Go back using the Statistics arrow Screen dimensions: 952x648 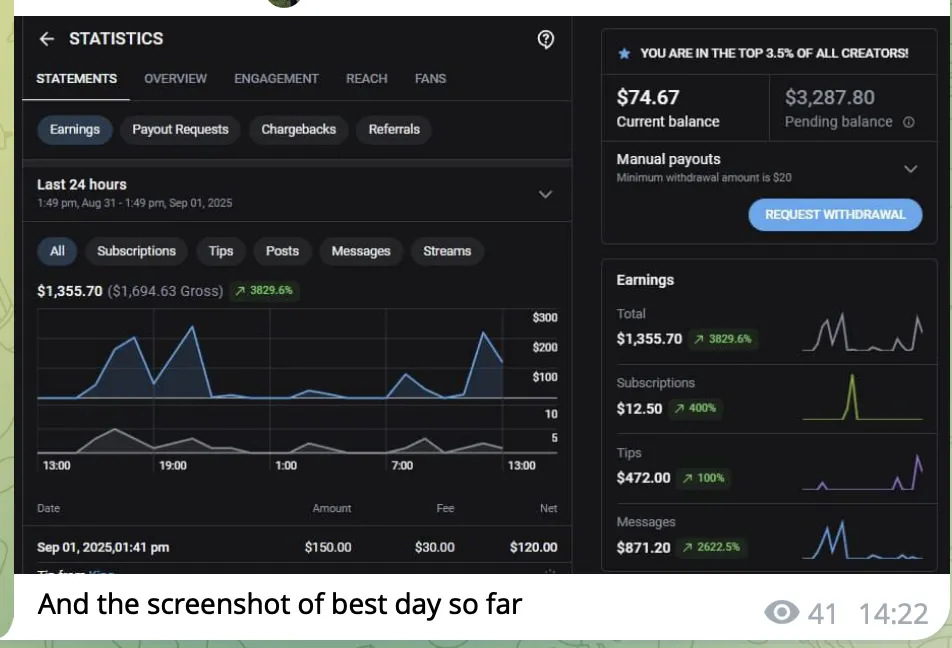pos(47,39)
